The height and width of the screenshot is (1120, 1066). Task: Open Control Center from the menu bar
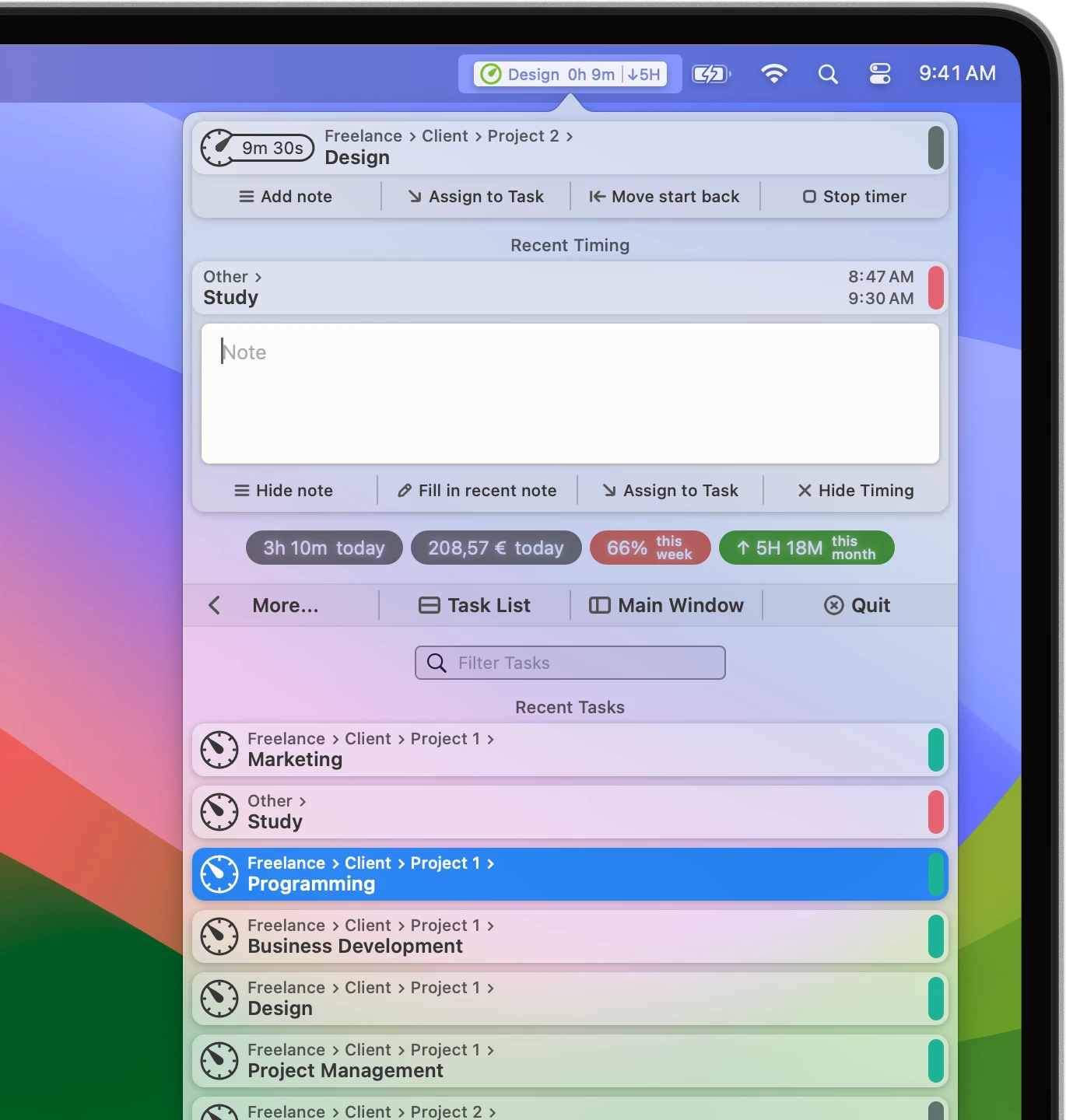[x=879, y=74]
